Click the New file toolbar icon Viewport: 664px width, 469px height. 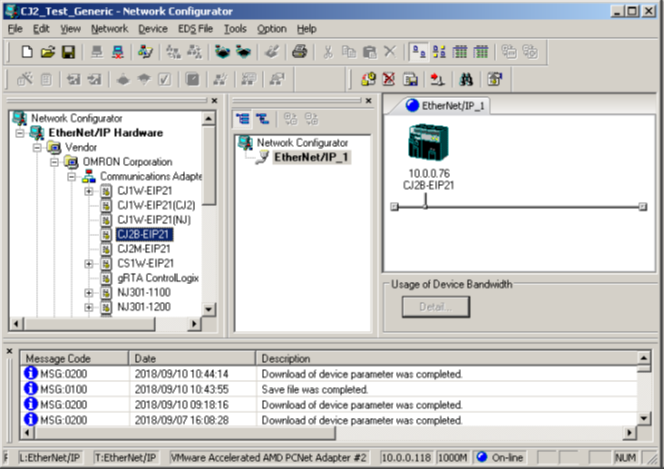pyautogui.click(x=27, y=51)
